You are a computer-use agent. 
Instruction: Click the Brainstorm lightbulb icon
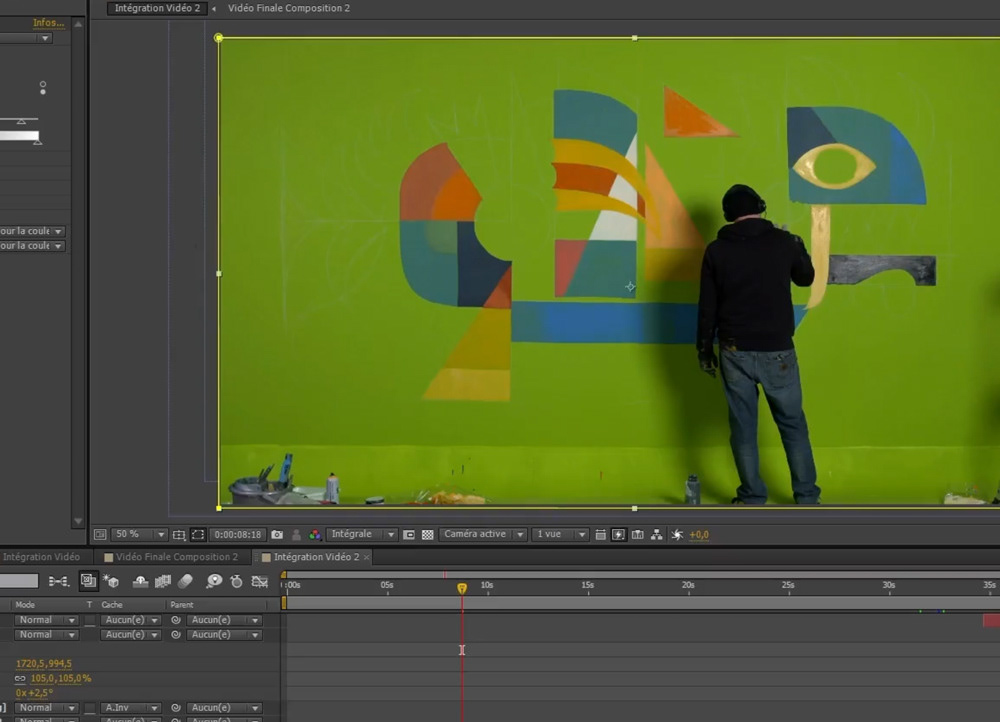point(213,581)
